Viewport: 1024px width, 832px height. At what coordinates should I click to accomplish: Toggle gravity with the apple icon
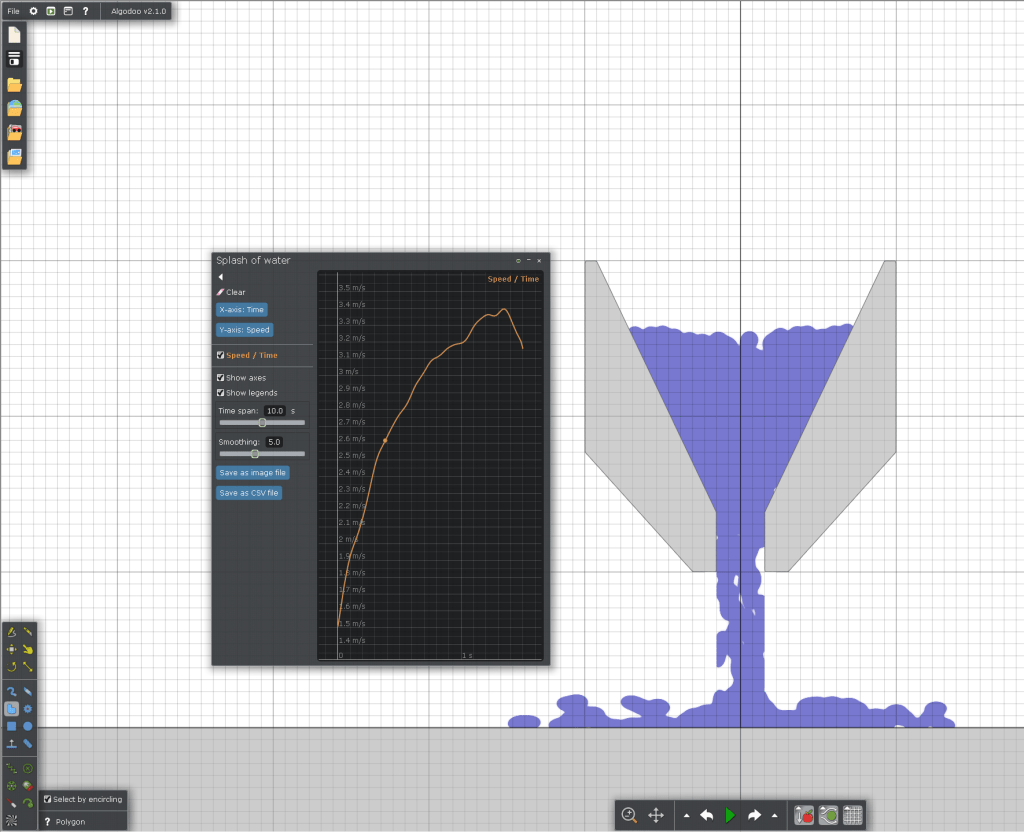803,815
